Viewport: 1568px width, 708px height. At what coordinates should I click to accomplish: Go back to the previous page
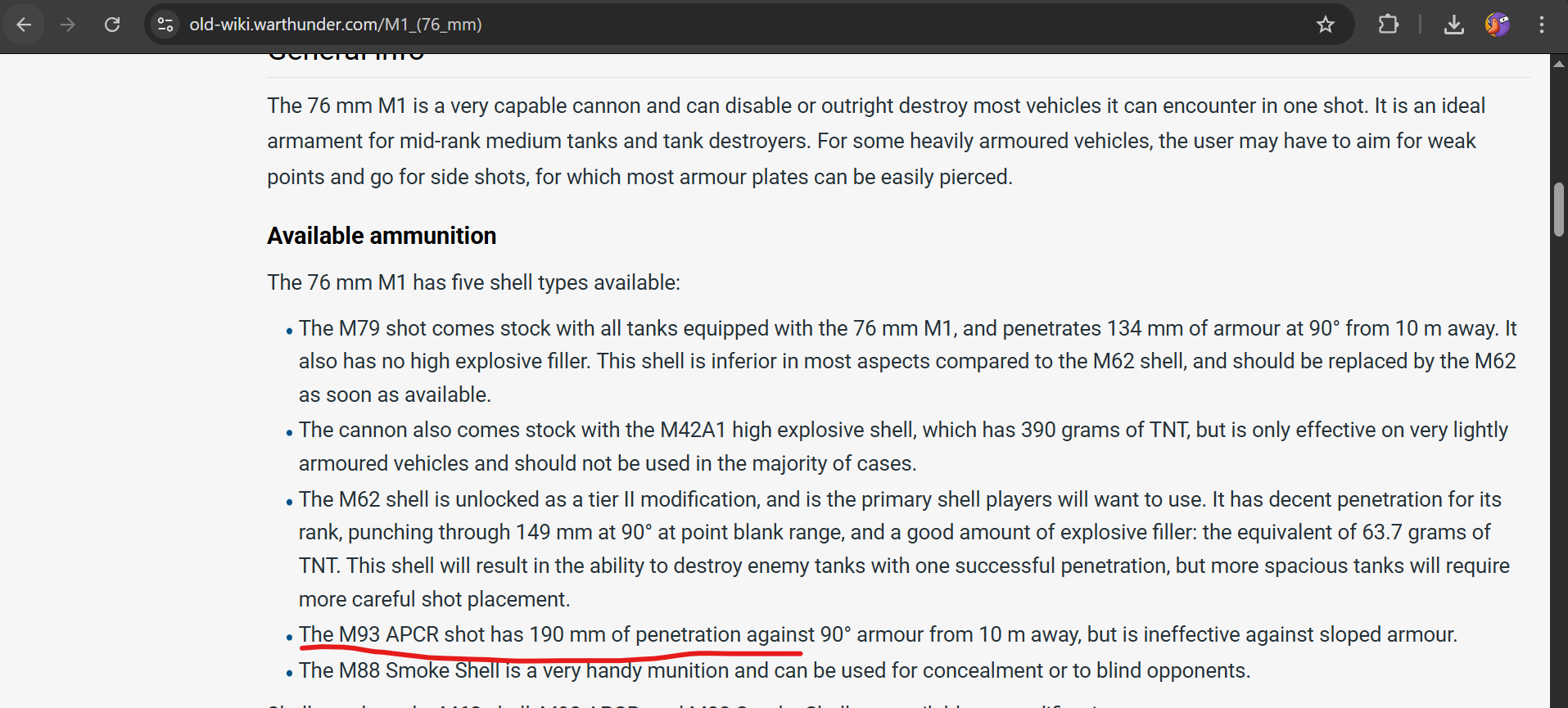click(25, 25)
